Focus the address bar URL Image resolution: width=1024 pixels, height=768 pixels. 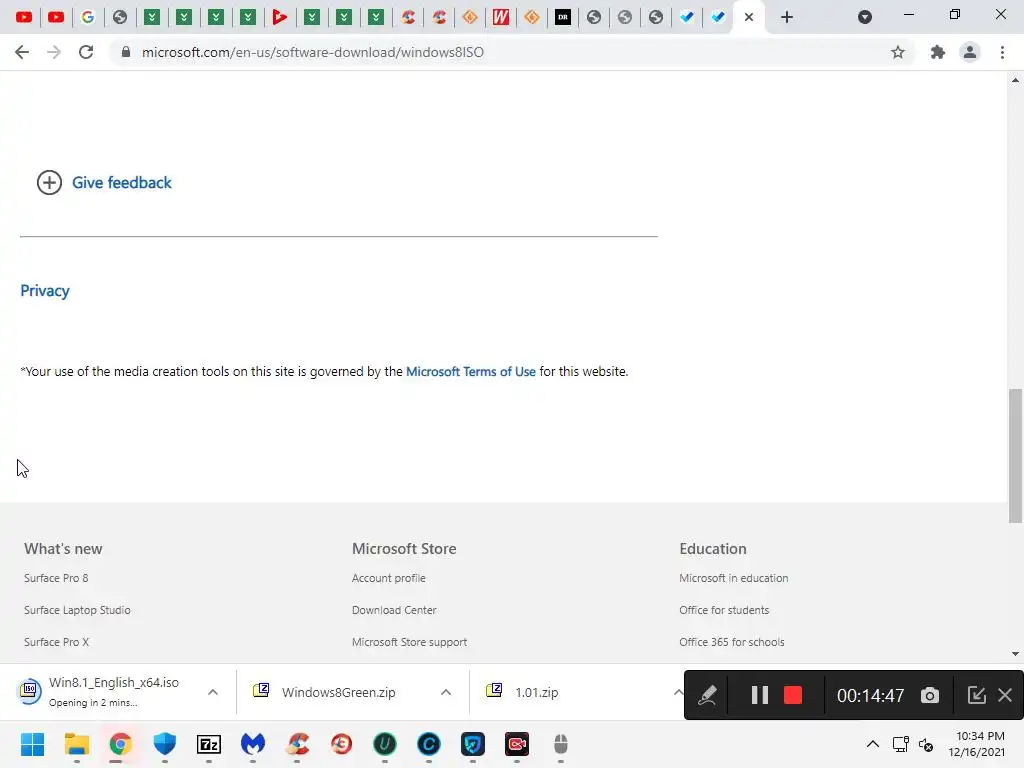(x=312, y=52)
